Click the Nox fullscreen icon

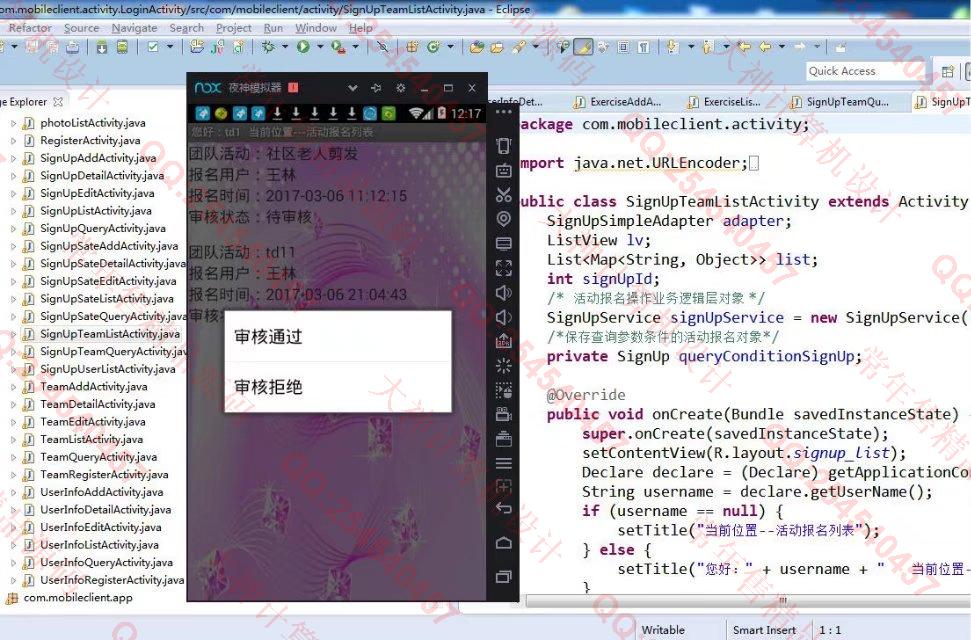point(504,268)
